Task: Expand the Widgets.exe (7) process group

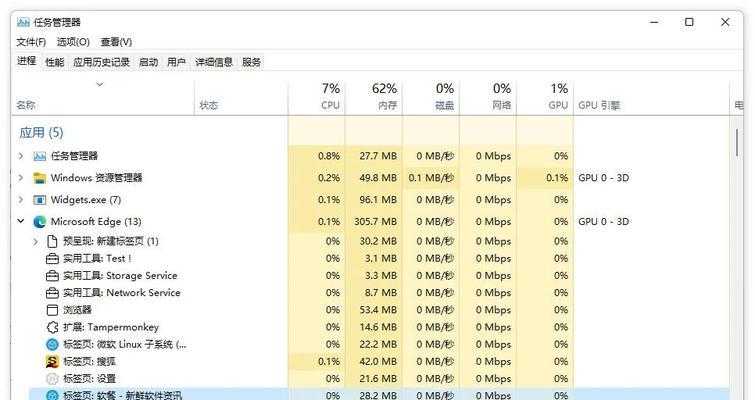Action: click(21, 200)
